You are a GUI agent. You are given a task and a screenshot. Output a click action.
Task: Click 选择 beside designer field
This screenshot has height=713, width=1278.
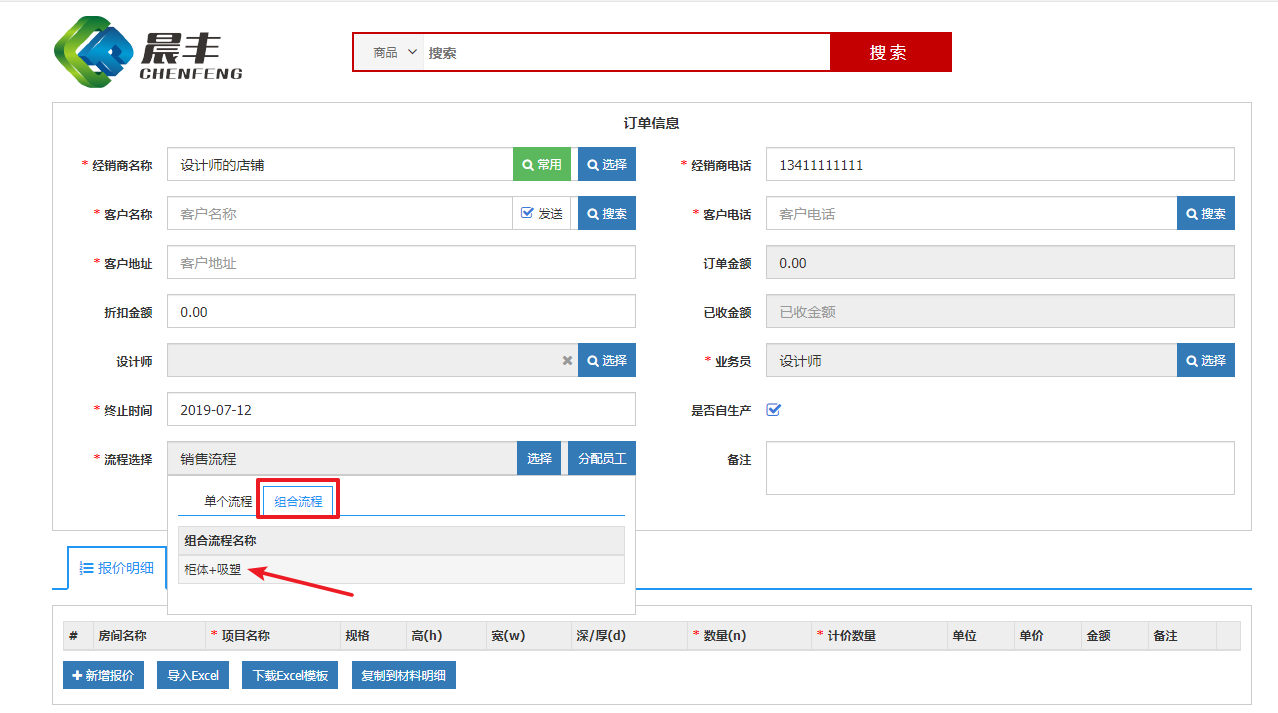(607, 361)
